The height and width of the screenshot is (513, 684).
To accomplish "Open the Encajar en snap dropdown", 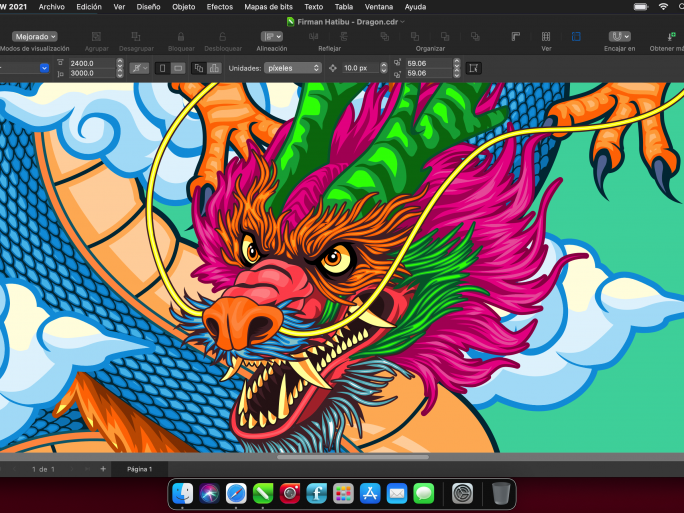I will tap(619, 37).
